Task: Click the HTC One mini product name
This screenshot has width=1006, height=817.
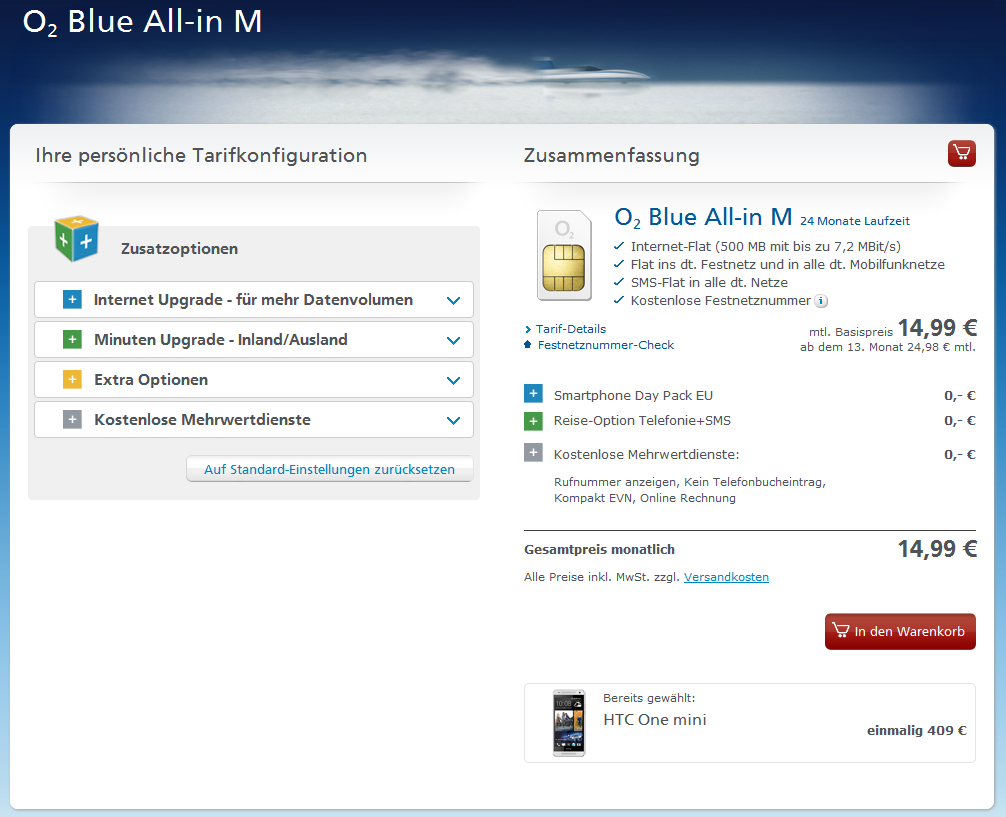Action: coord(654,719)
